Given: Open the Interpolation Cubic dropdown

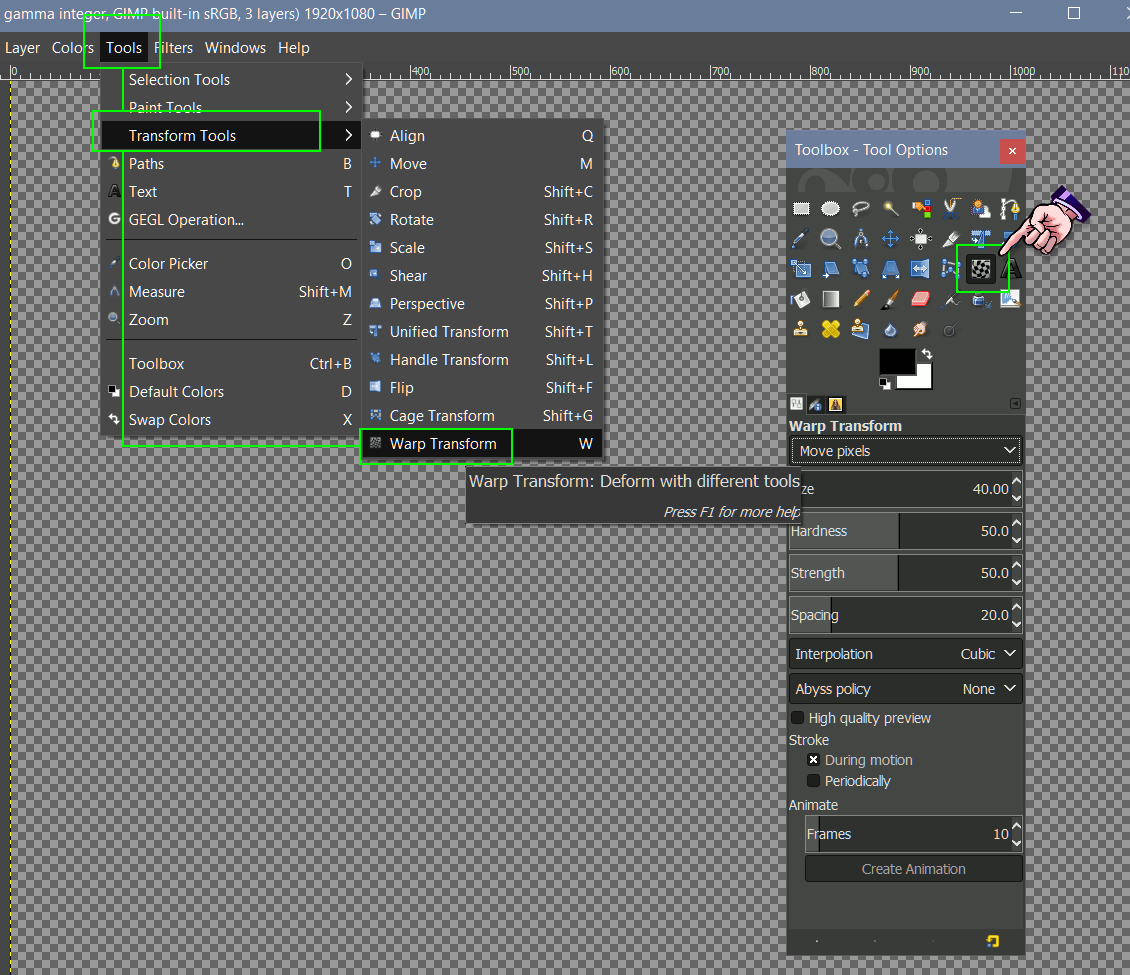Looking at the screenshot, I should [x=906, y=654].
